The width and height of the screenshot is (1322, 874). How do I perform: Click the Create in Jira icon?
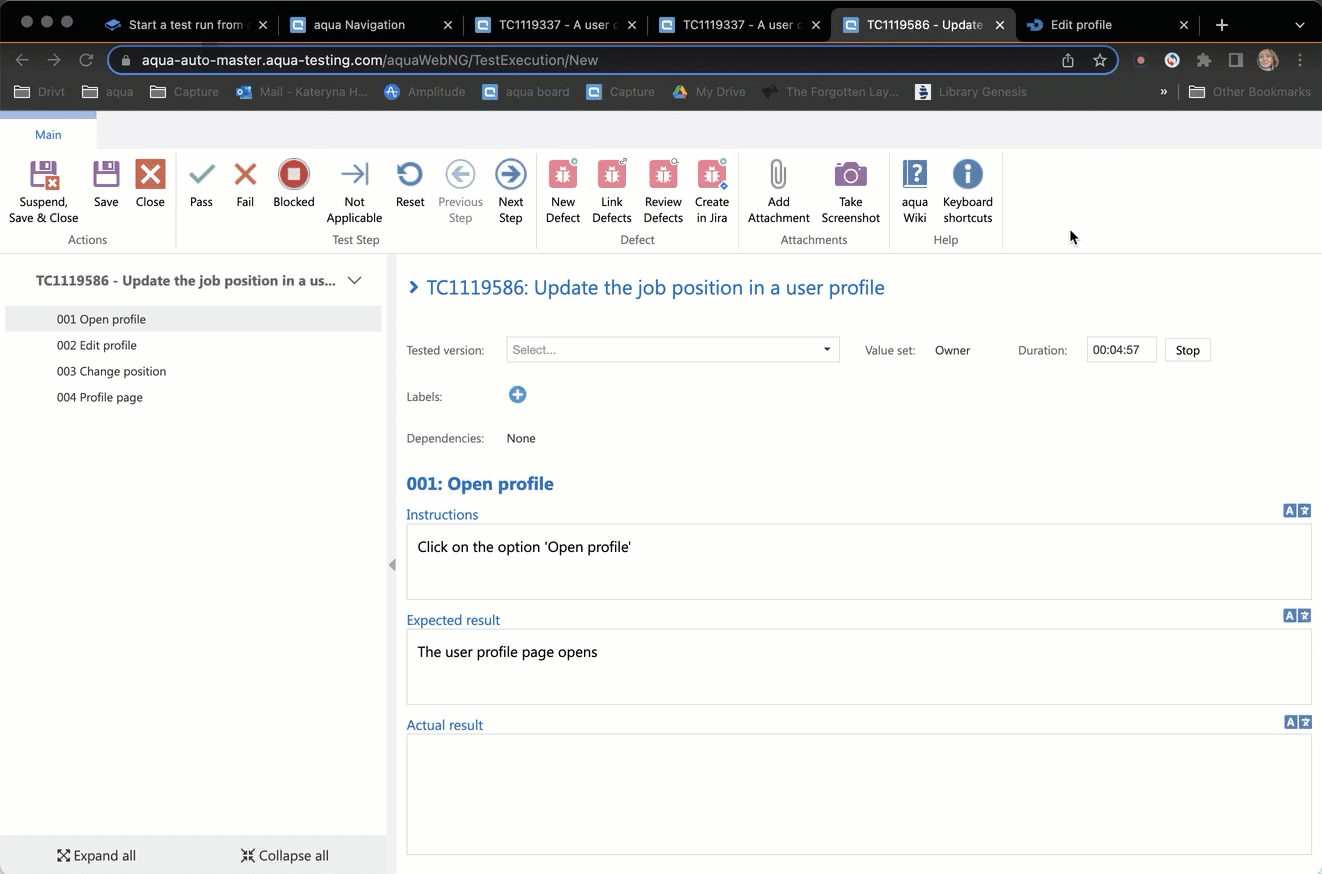711,176
